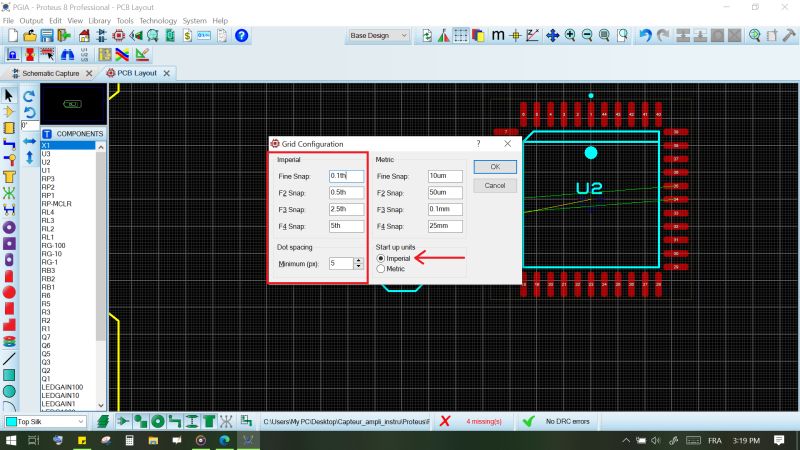The width and height of the screenshot is (800, 450).
Task: Click Metric F4 Snap 25mm field
Action: click(445, 226)
